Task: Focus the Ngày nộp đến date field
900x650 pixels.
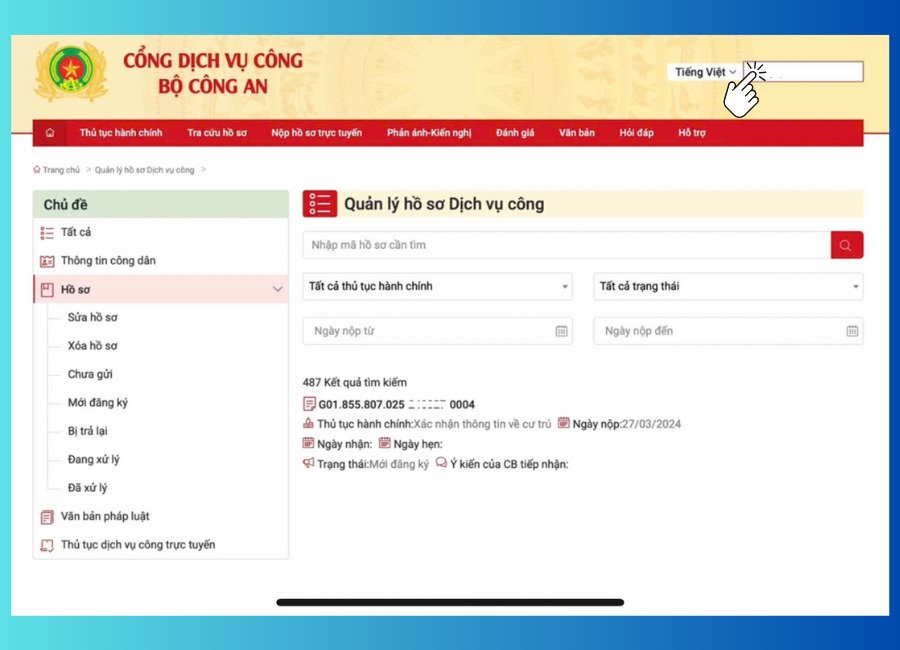Action: pyautogui.click(x=728, y=331)
